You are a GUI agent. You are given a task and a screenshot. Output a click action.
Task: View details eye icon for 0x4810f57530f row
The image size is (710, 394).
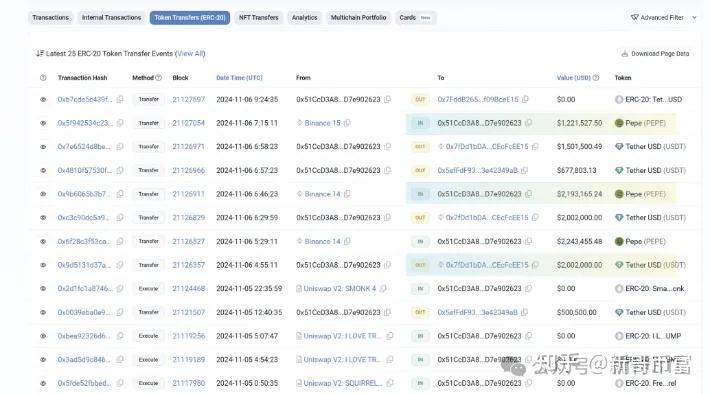[x=43, y=170]
